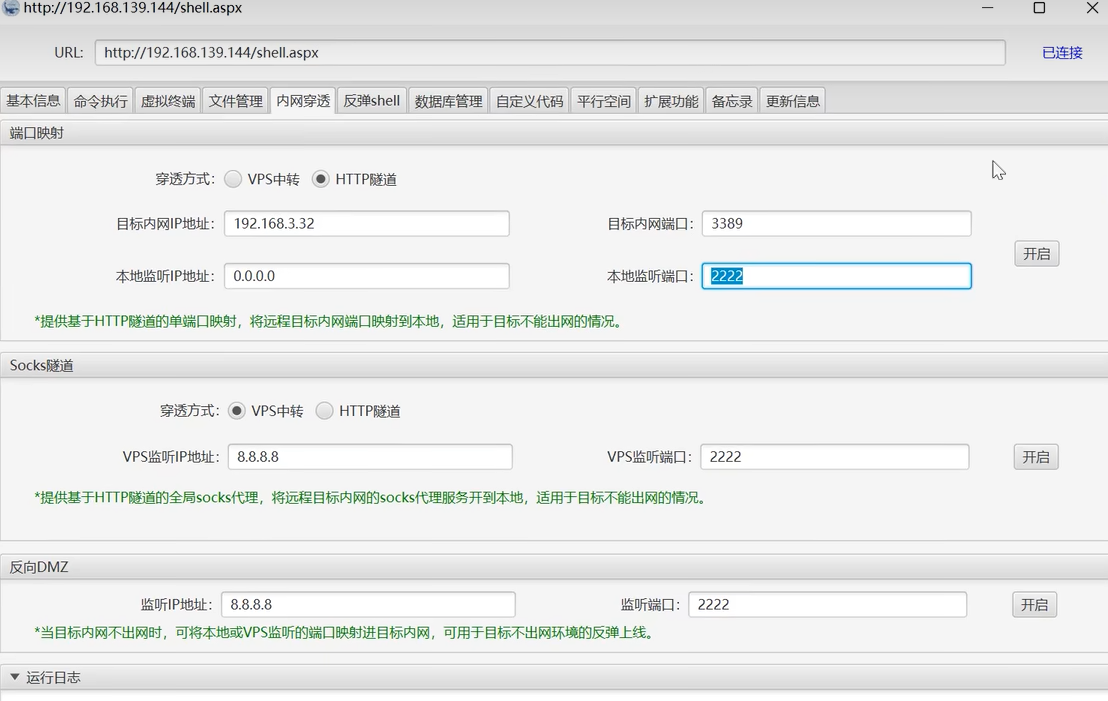
Task: Click the 已连接 connection status link
Action: click(x=1062, y=52)
